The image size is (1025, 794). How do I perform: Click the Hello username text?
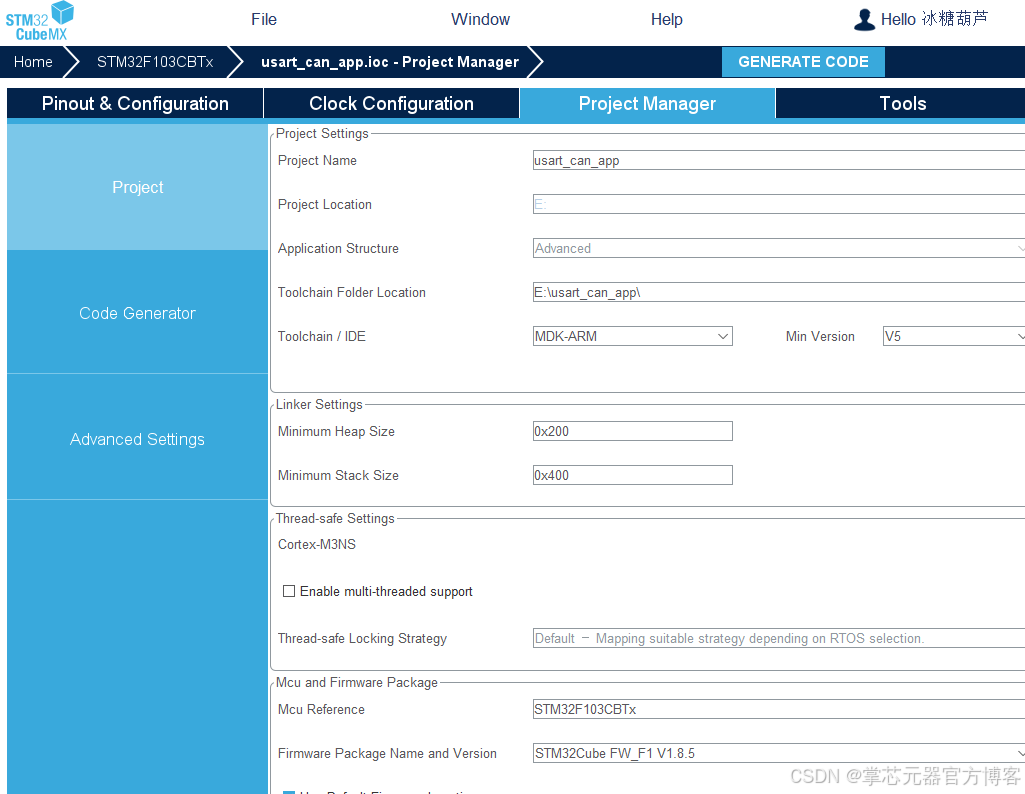tap(934, 20)
